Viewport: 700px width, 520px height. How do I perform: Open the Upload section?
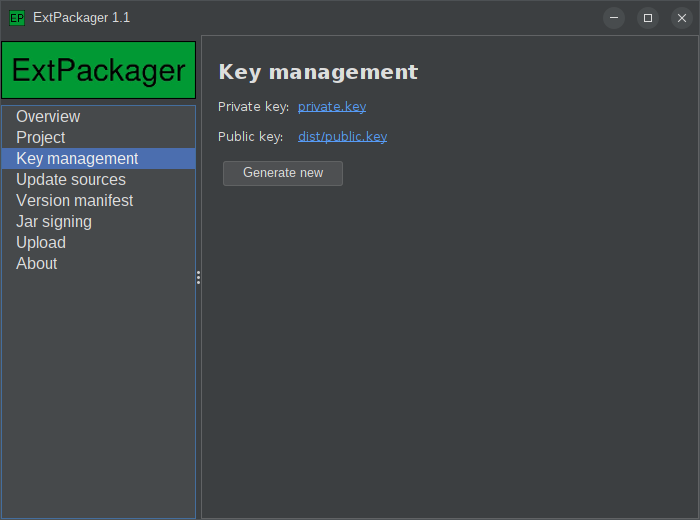tap(98, 242)
